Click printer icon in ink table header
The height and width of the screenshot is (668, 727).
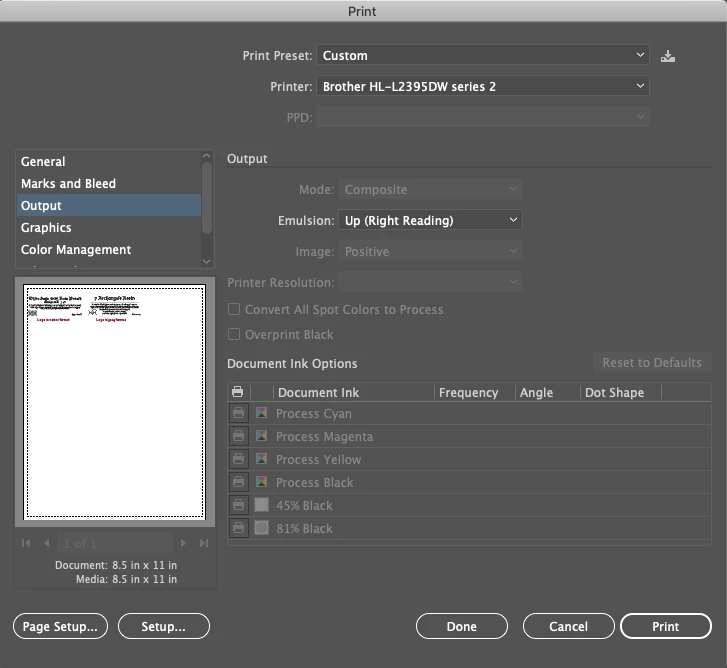[x=238, y=392]
